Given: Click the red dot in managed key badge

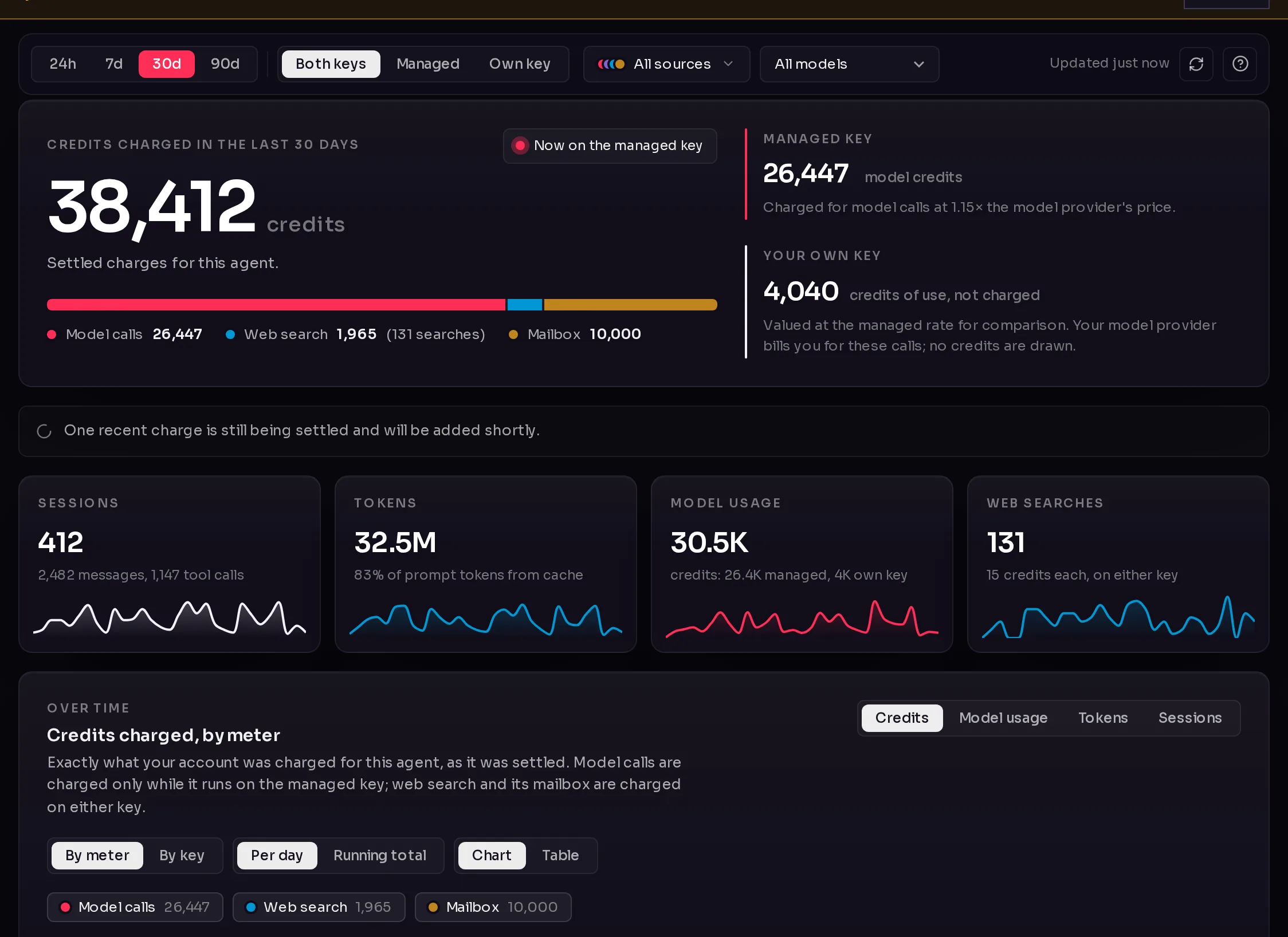Looking at the screenshot, I should pos(520,145).
